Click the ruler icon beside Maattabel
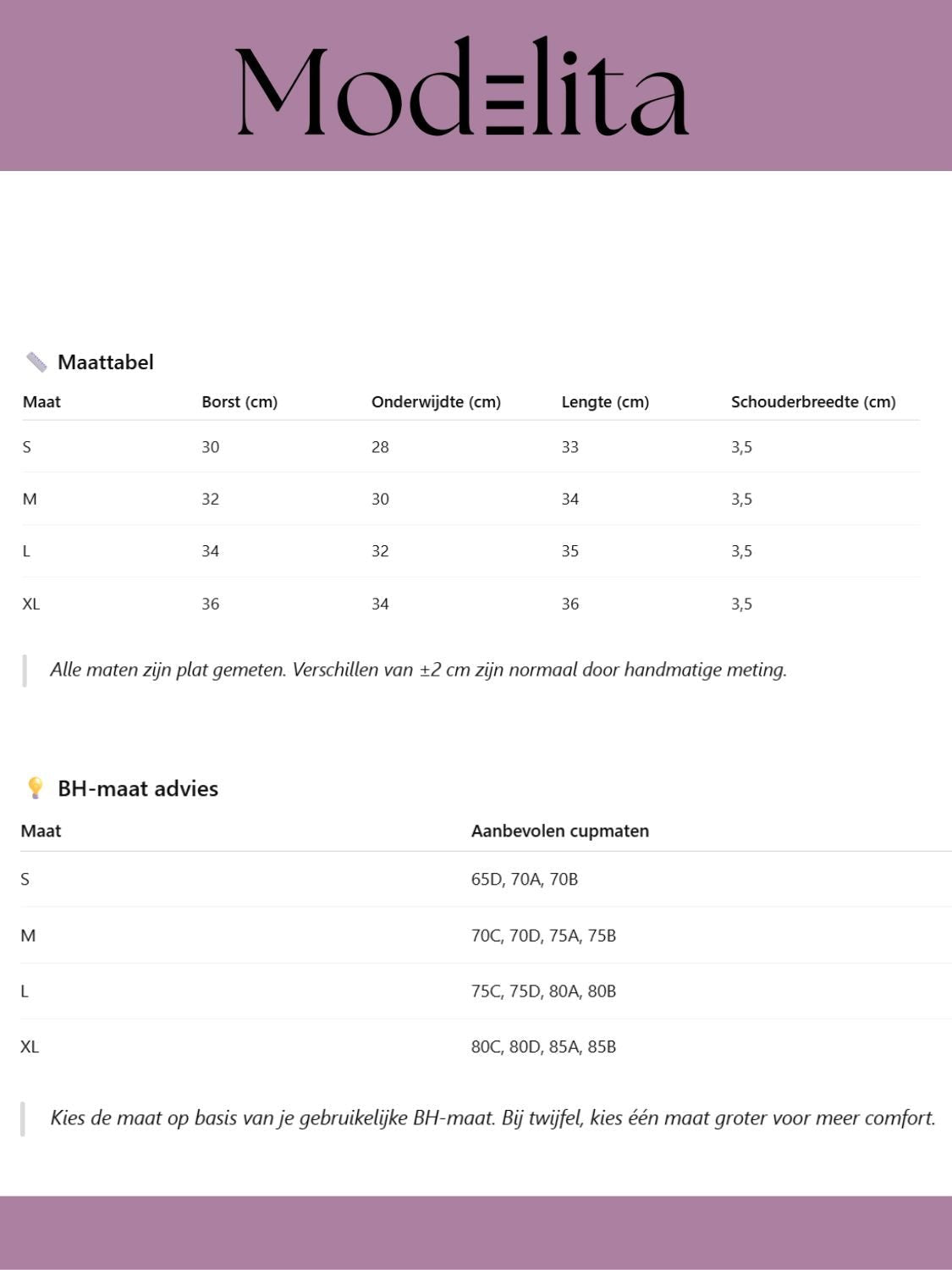The width and height of the screenshot is (952, 1270). click(x=36, y=362)
